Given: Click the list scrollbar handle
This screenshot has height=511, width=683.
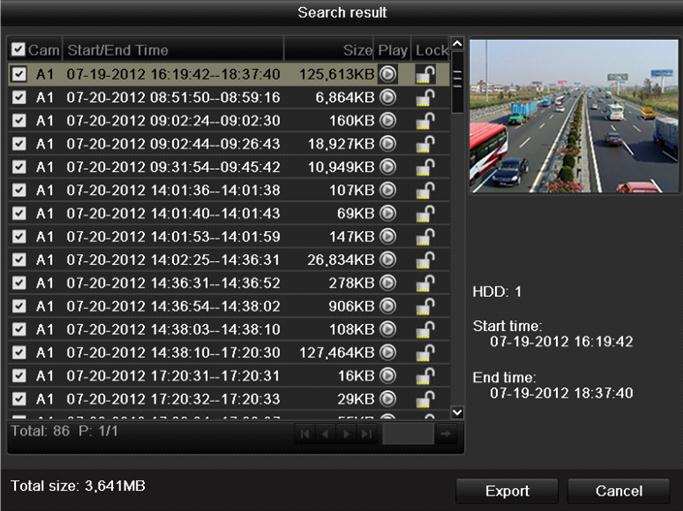Looking at the screenshot, I should click(457, 82).
